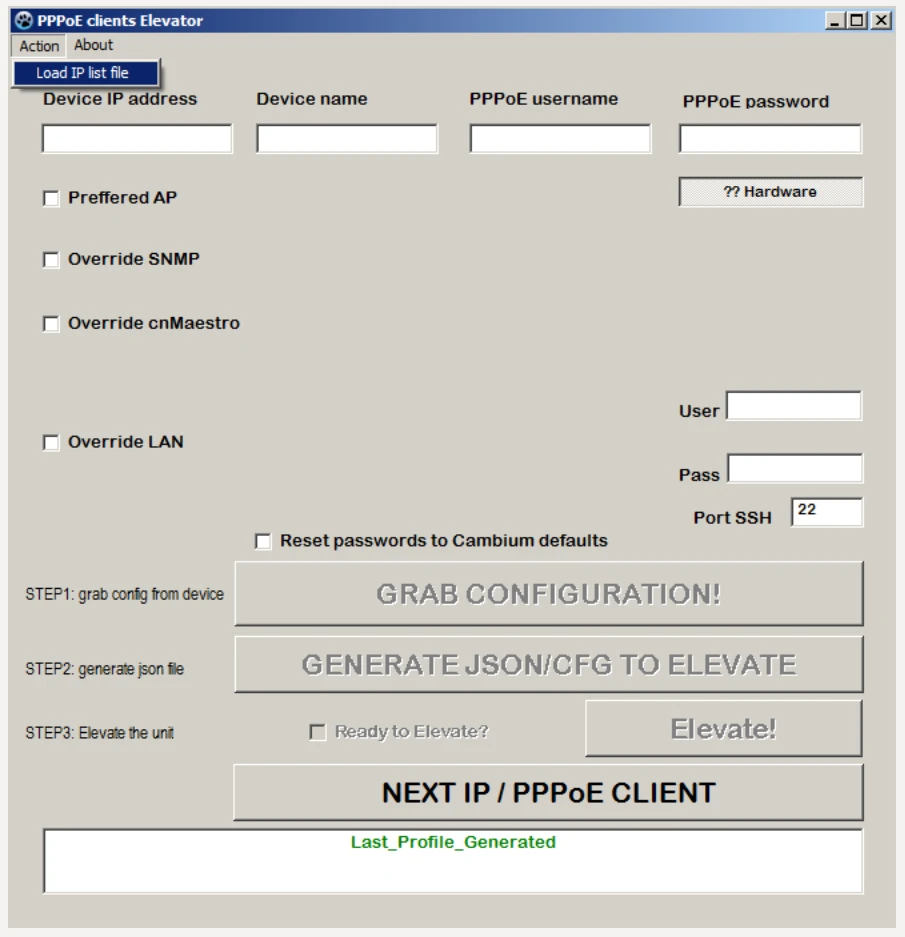Toggle the Override SNMP checkbox

click(51, 260)
